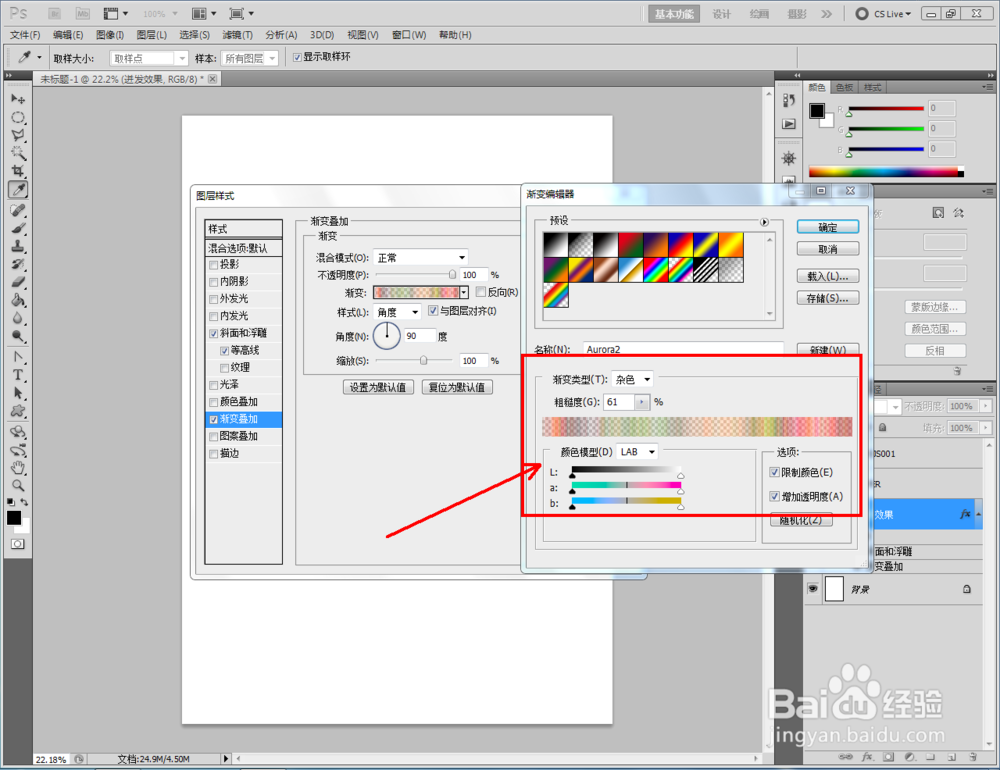This screenshot has width=1000, height=770.
Task: Select the Polygonal Lasso tool
Action: [18, 135]
